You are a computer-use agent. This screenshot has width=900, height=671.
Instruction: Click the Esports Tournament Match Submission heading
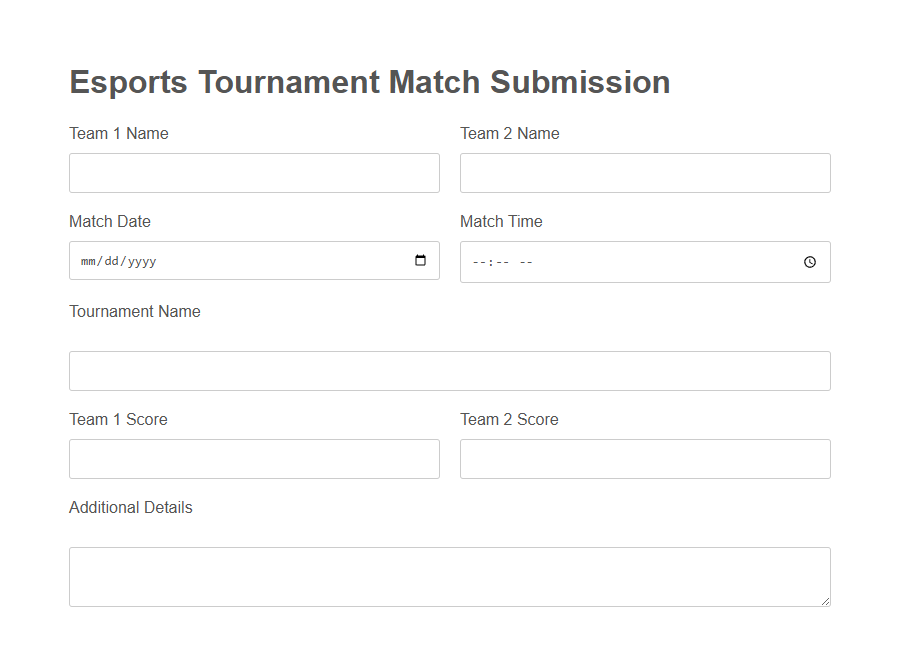click(x=369, y=82)
